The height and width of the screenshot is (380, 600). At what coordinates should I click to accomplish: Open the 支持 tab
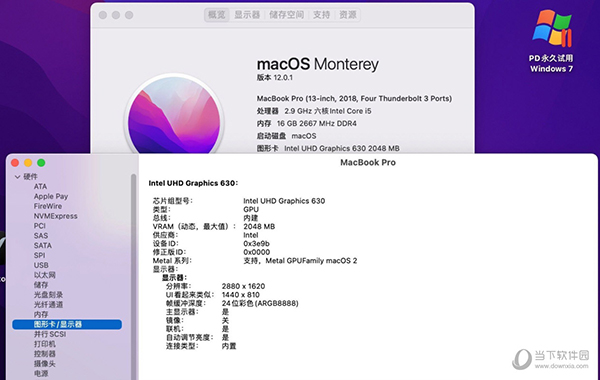[x=321, y=15]
